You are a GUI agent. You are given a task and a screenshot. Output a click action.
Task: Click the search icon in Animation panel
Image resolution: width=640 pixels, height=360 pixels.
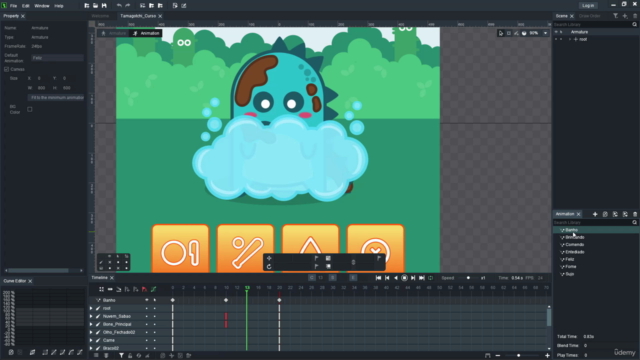pos(634,222)
